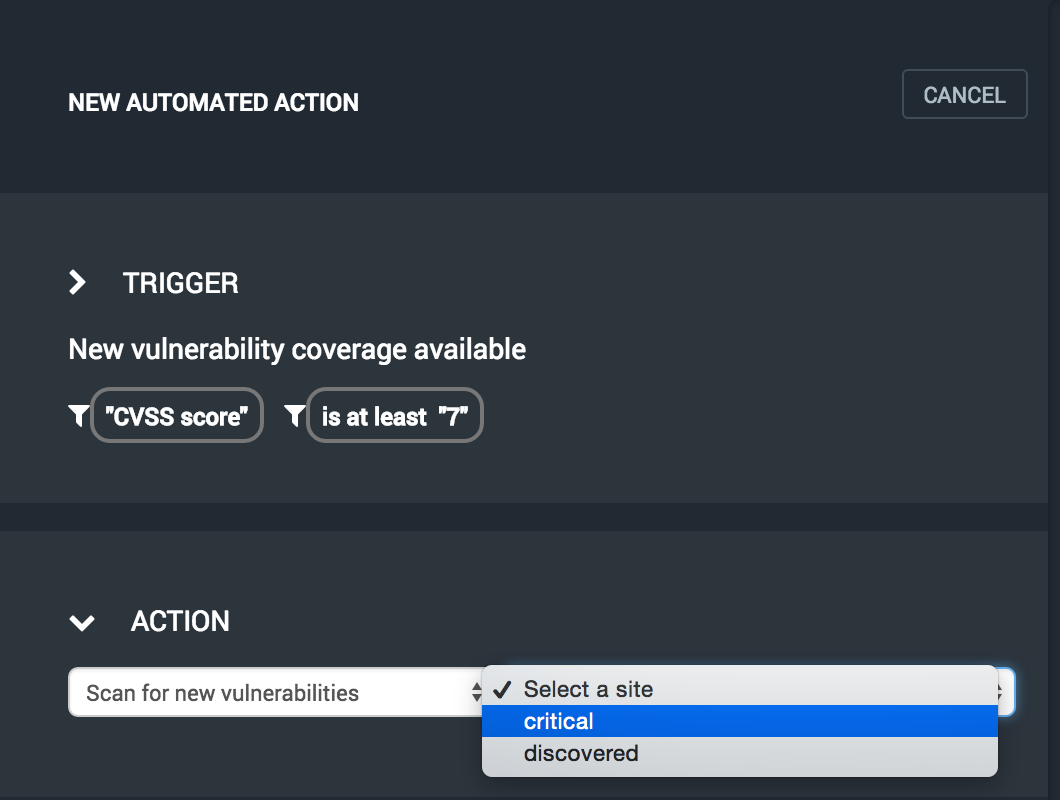Viewport: 1060px width, 800px height.
Task: Choose the "discovered" site option
Action: 581,753
